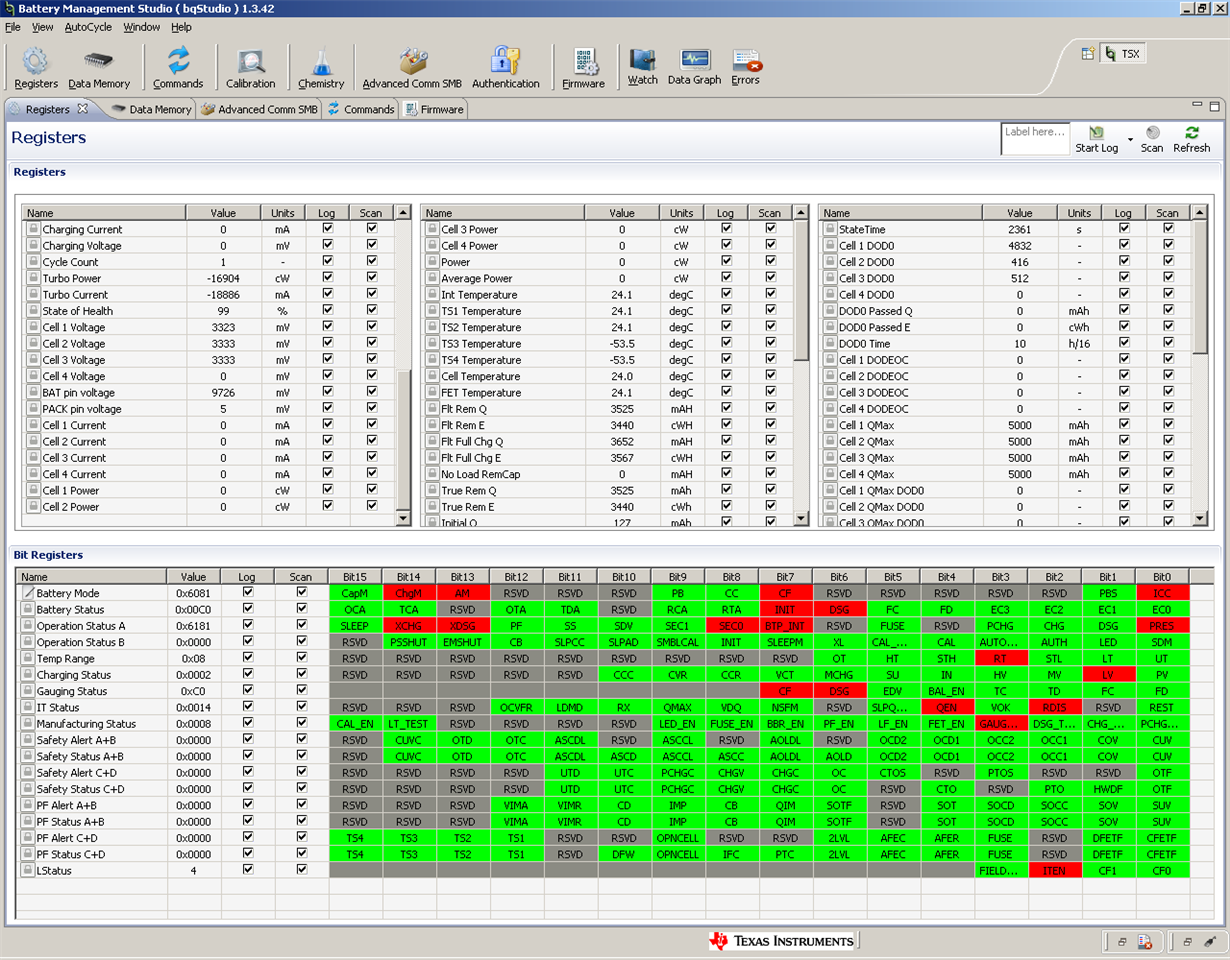Screen dimensions: 1230x960
Task: Toggle Log checkbox for Charging Current
Action: [328, 228]
